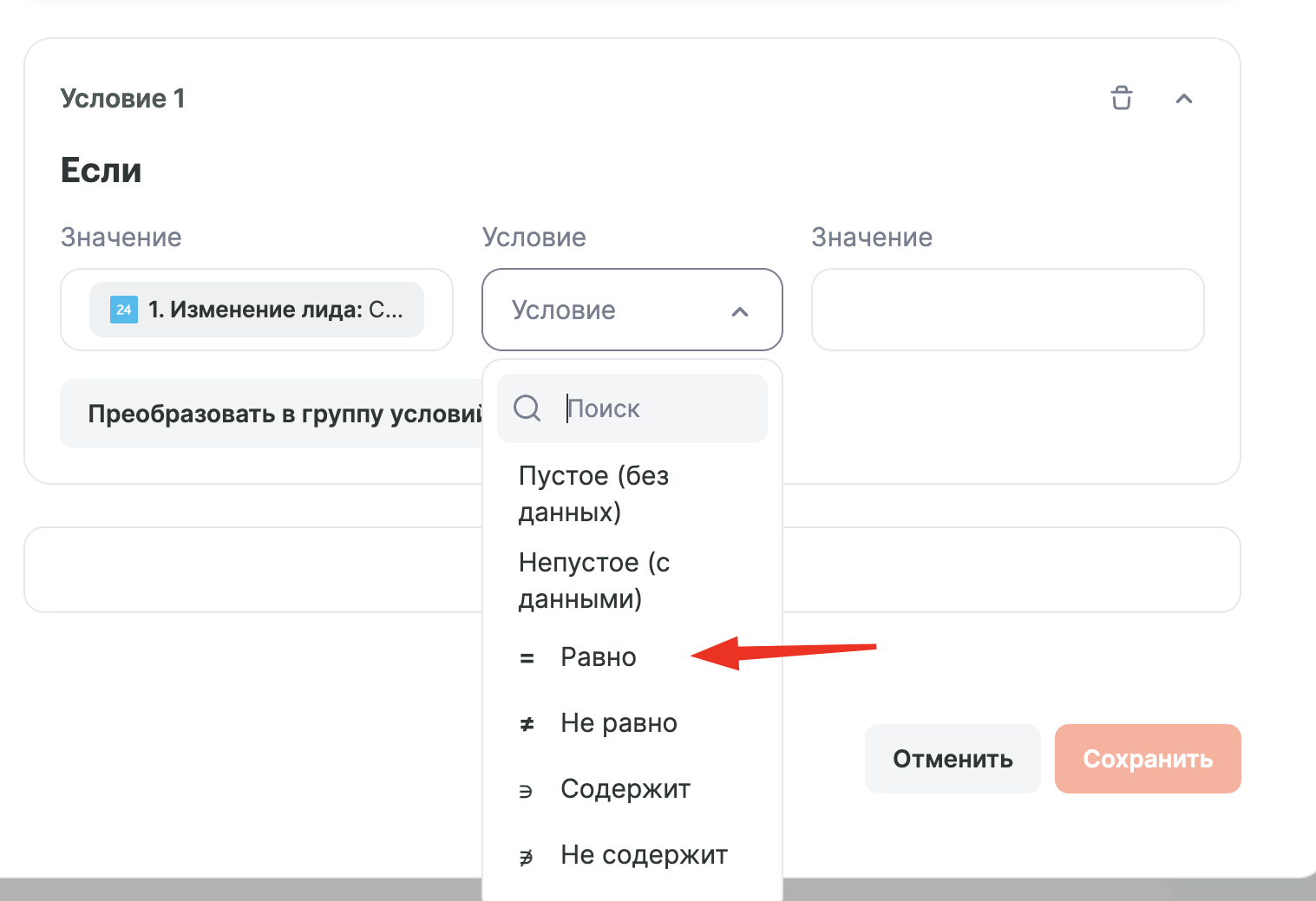Click the blue 24 icon in the value chip
The width and height of the screenshot is (1316, 901).
[x=124, y=310]
